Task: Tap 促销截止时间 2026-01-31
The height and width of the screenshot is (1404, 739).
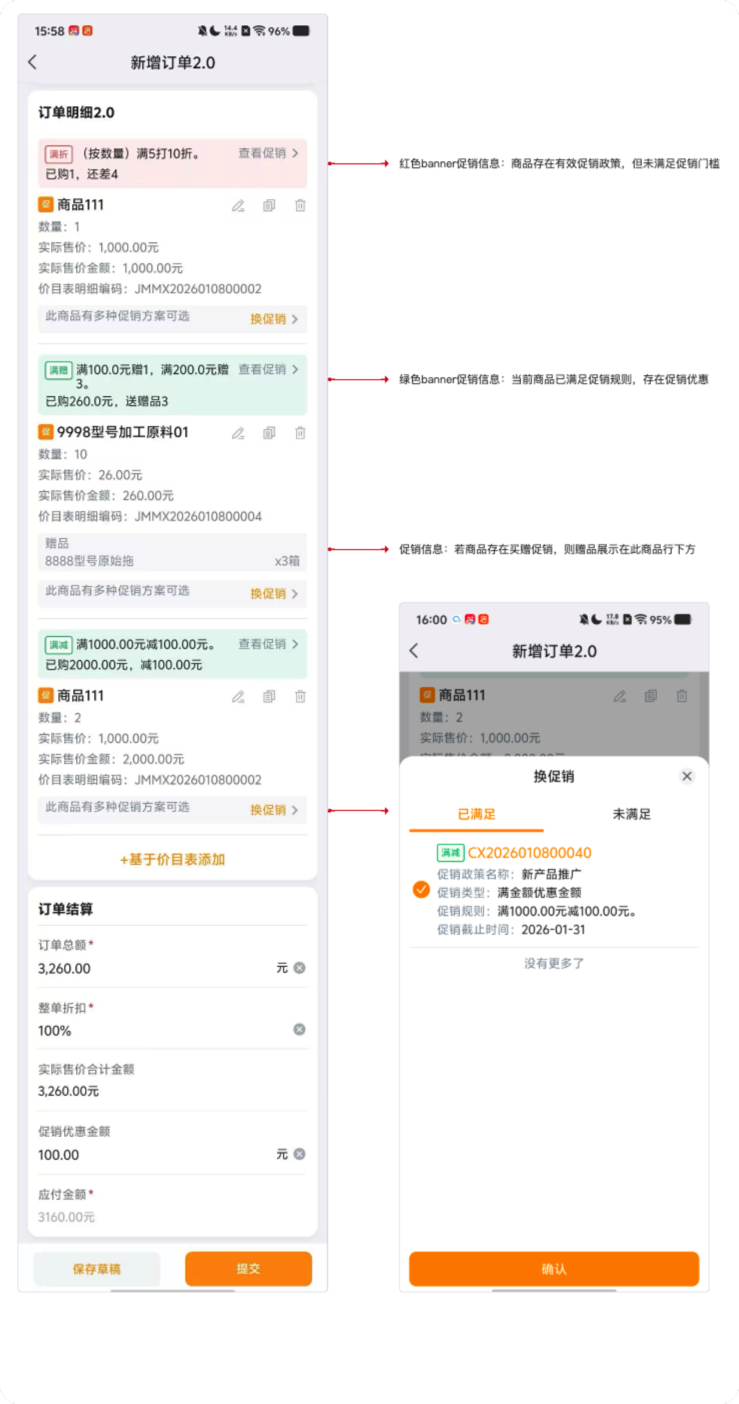Action: pyautogui.click(x=511, y=929)
